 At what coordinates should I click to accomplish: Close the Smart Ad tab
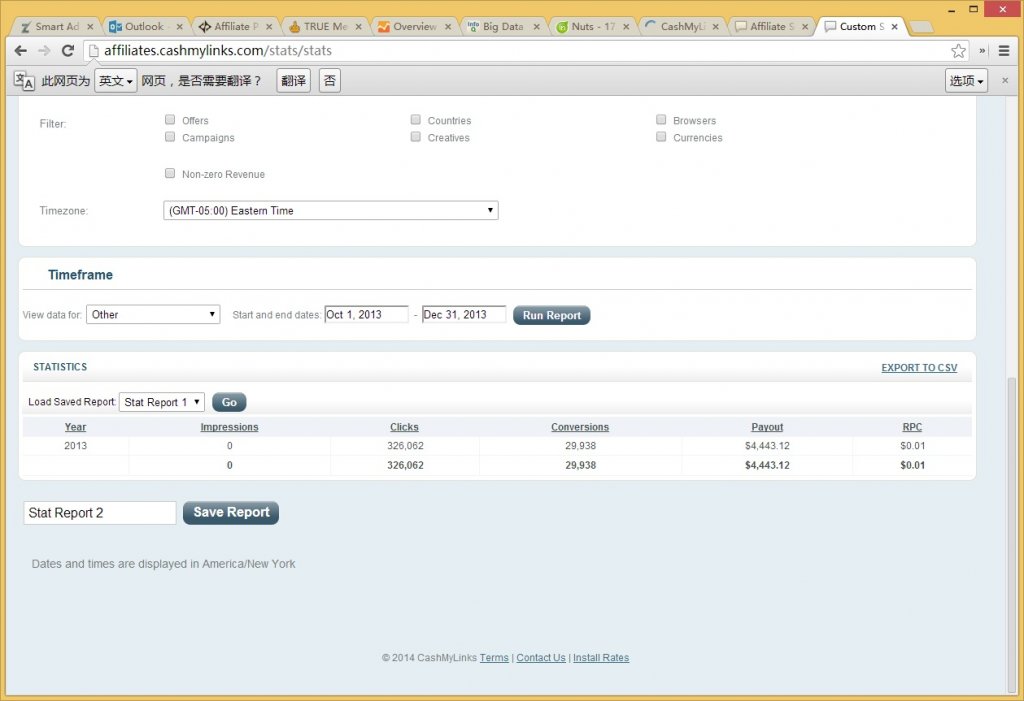[x=90, y=27]
